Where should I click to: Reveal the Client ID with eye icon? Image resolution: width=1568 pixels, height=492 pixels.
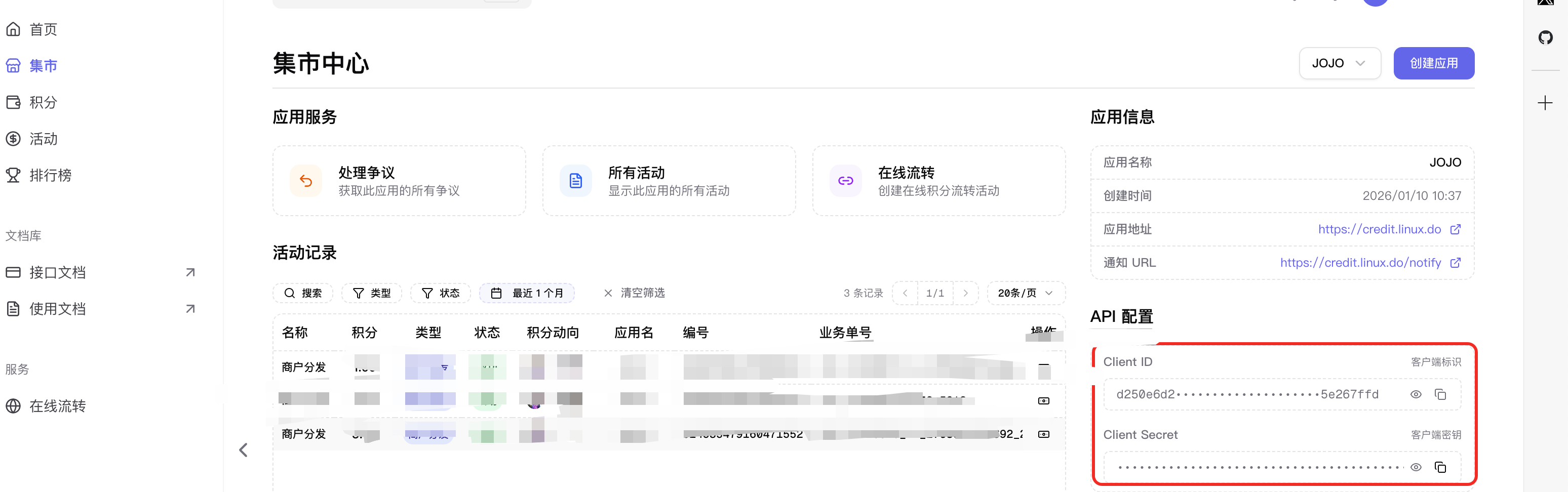[x=1416, y=395]
